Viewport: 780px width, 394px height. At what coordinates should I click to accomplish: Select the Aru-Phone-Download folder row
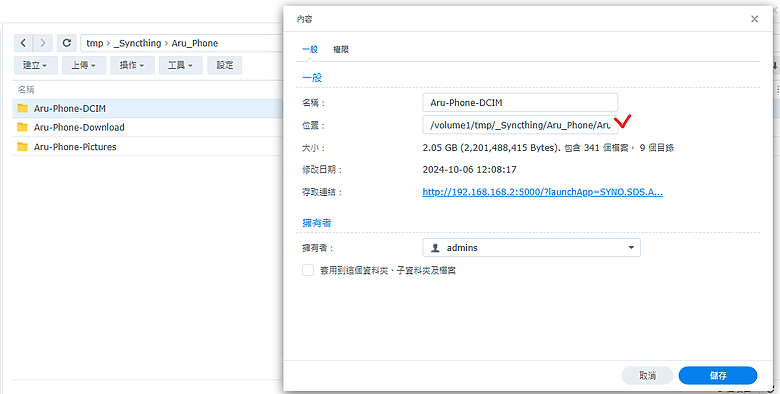(x=148, y=127)
